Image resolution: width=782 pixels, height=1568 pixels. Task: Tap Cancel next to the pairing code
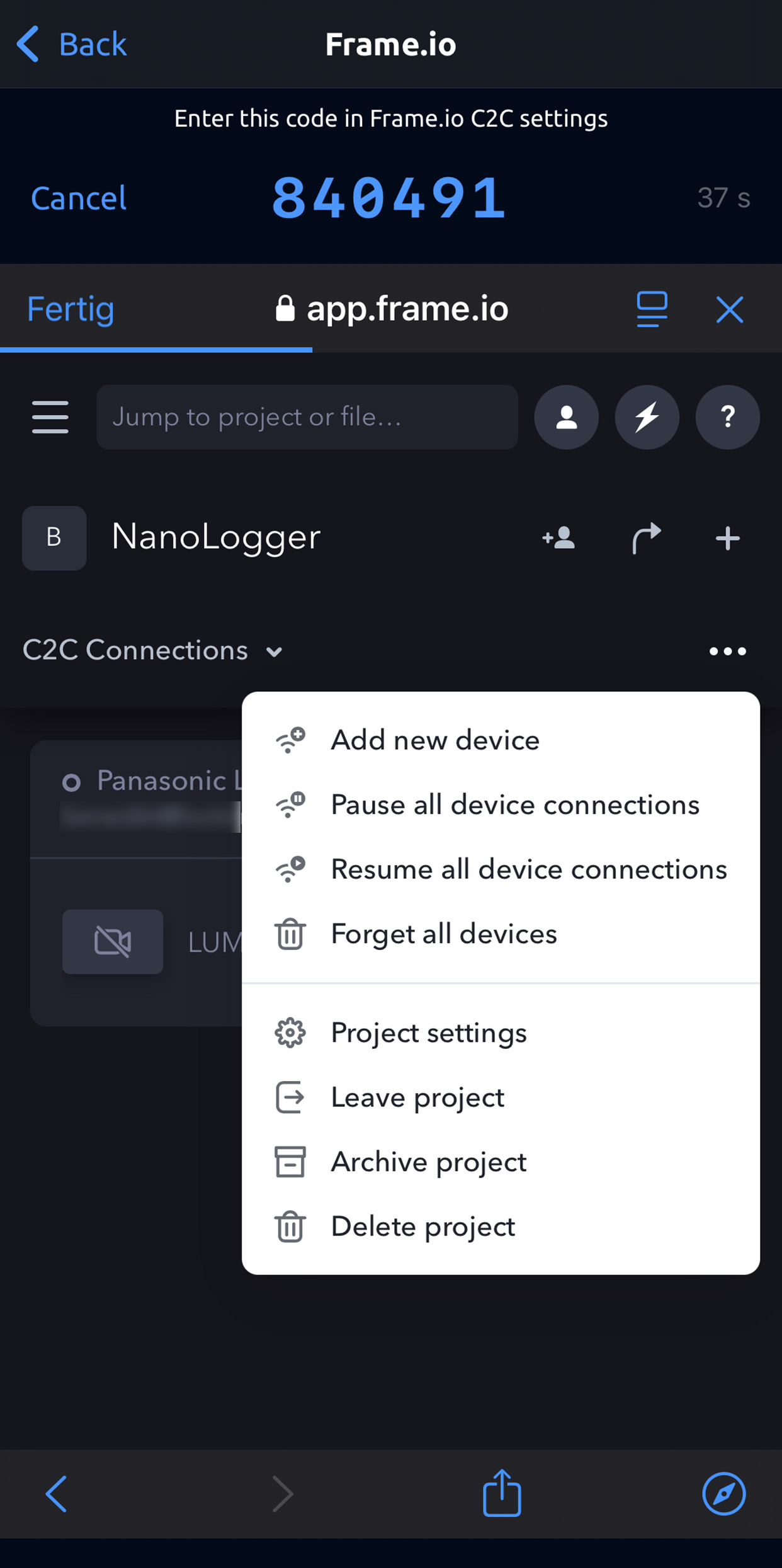coord(79,198)
